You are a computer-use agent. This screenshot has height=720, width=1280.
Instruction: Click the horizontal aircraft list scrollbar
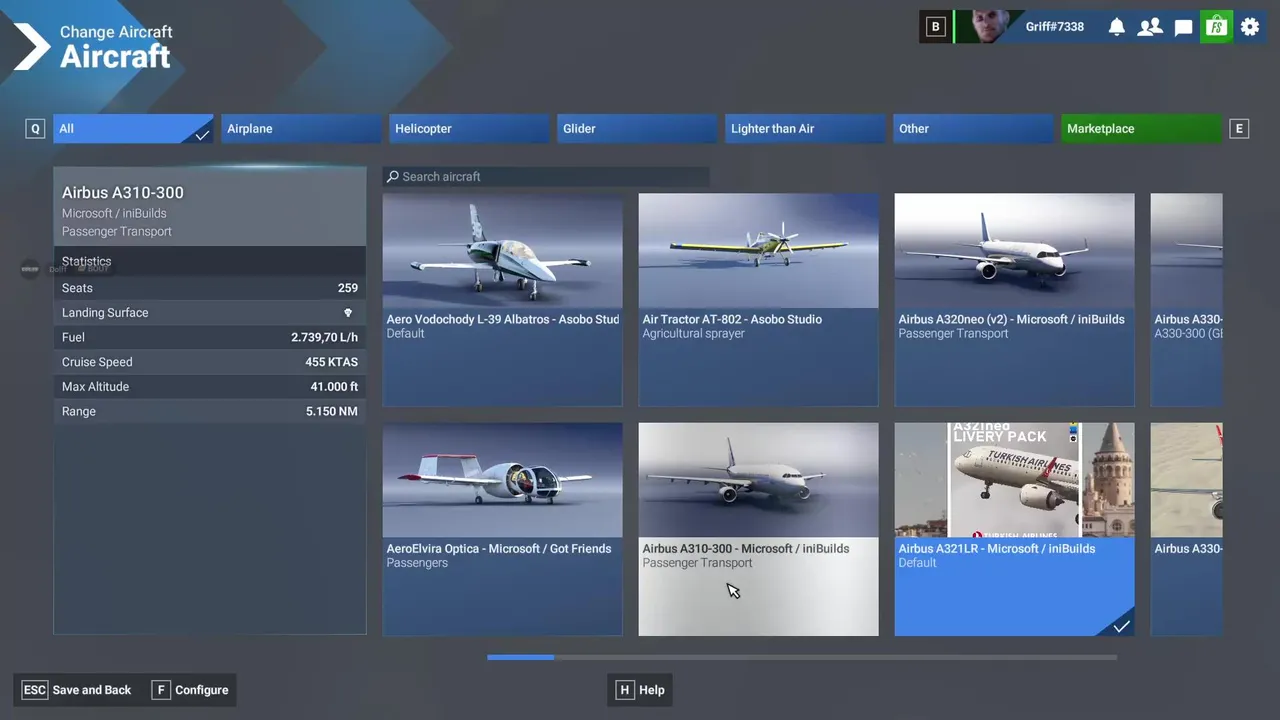point(802,657)
